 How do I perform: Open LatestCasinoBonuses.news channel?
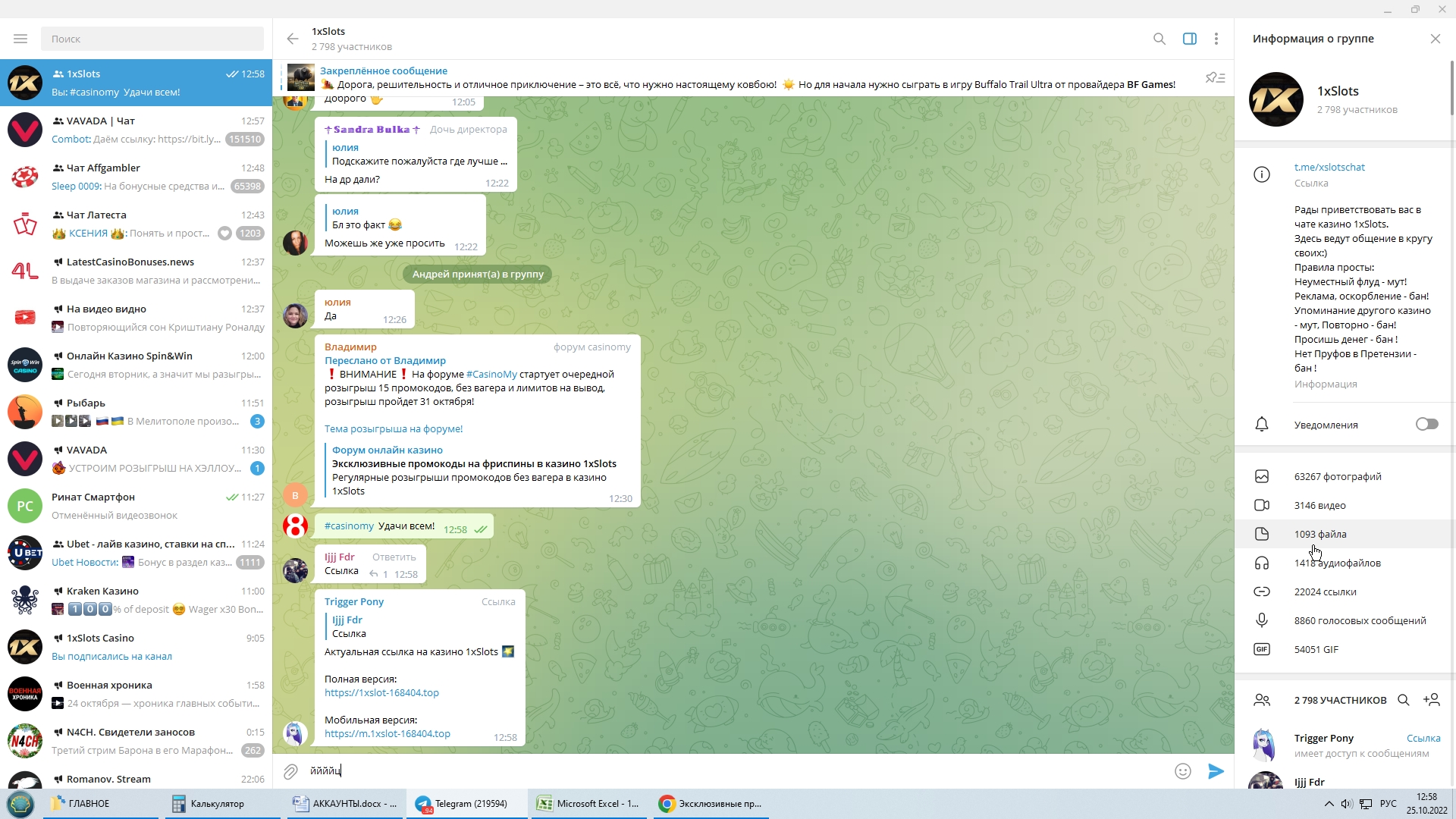click(x=136, y=271)
